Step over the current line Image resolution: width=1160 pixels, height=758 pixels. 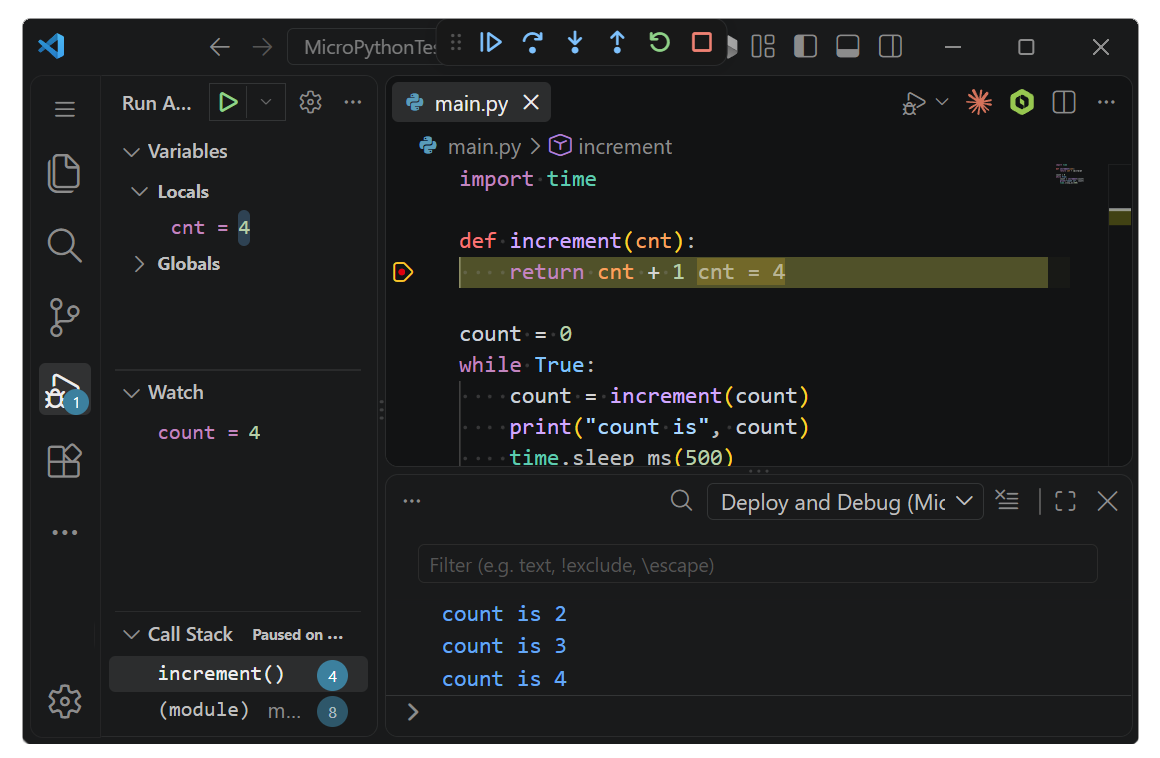533,43
